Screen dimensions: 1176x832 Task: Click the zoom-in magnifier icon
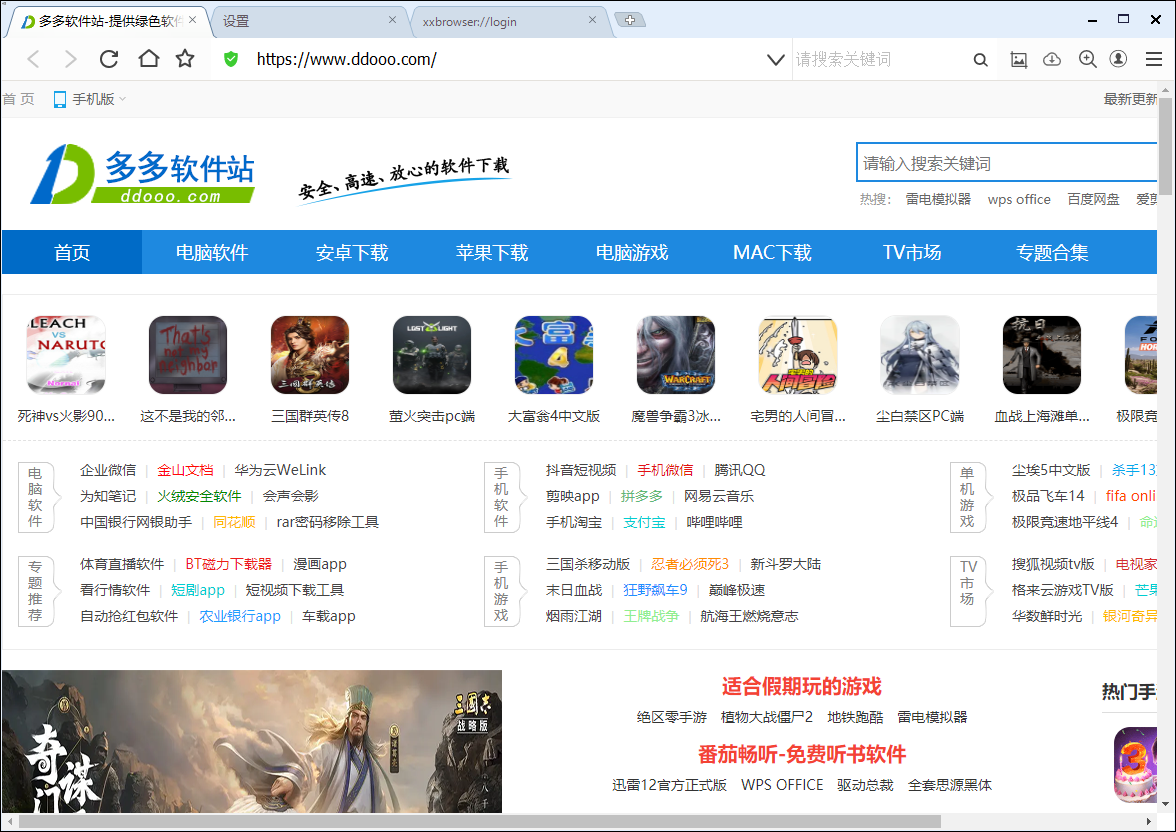1088,59
